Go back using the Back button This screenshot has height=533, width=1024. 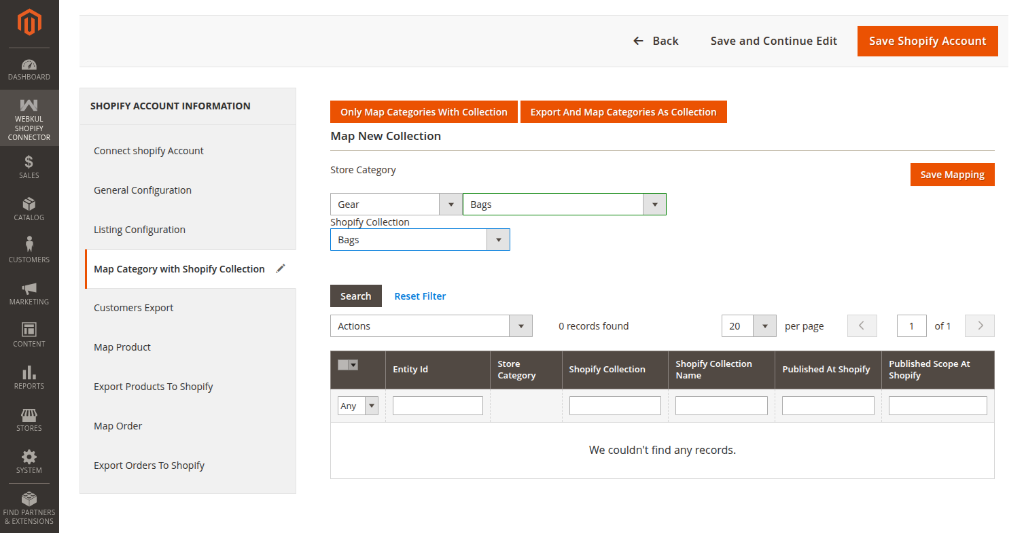(656, 41)
